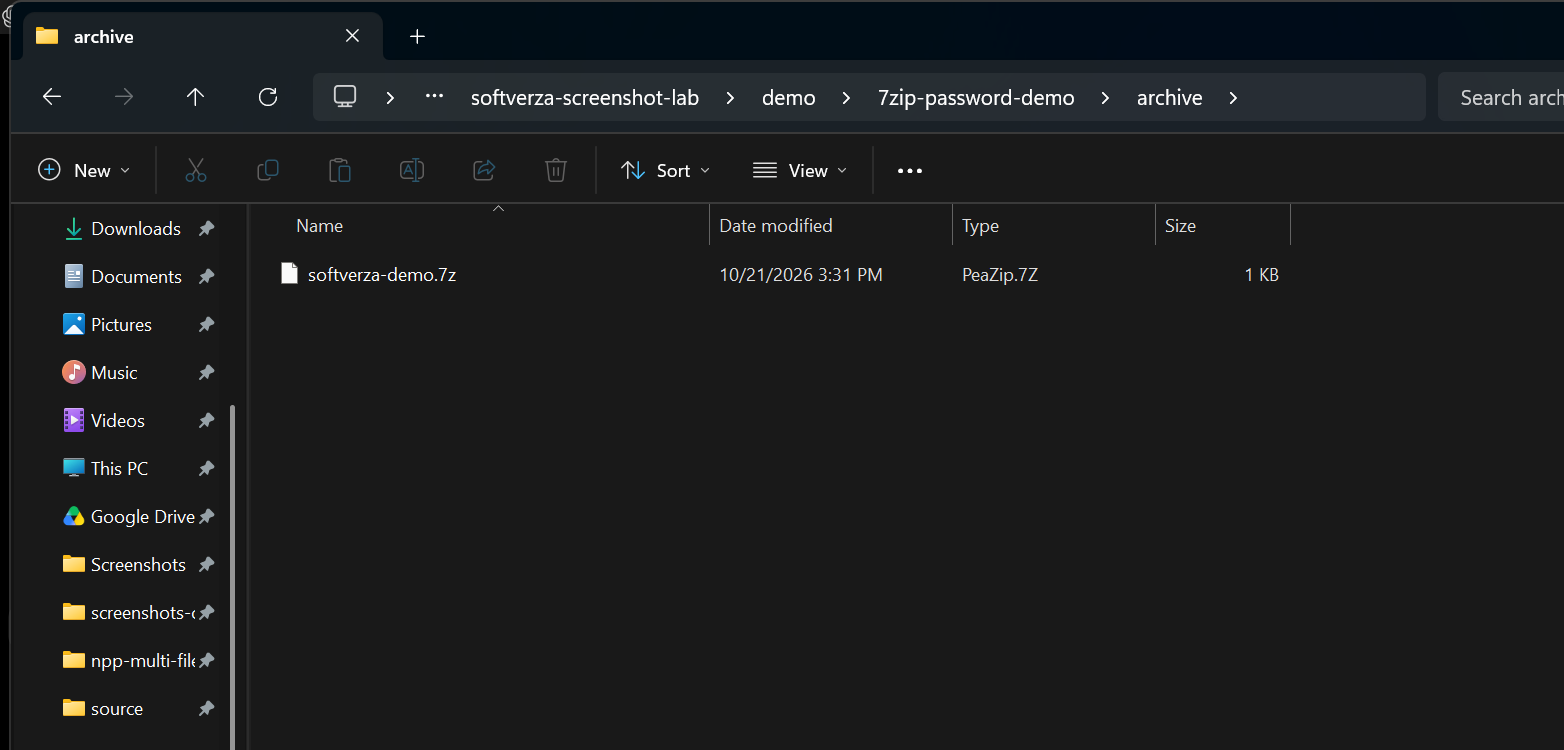This screenshot has height=750, width=1564.
Task: Click the Cut scissors icon
Action: tap(196, 170)
